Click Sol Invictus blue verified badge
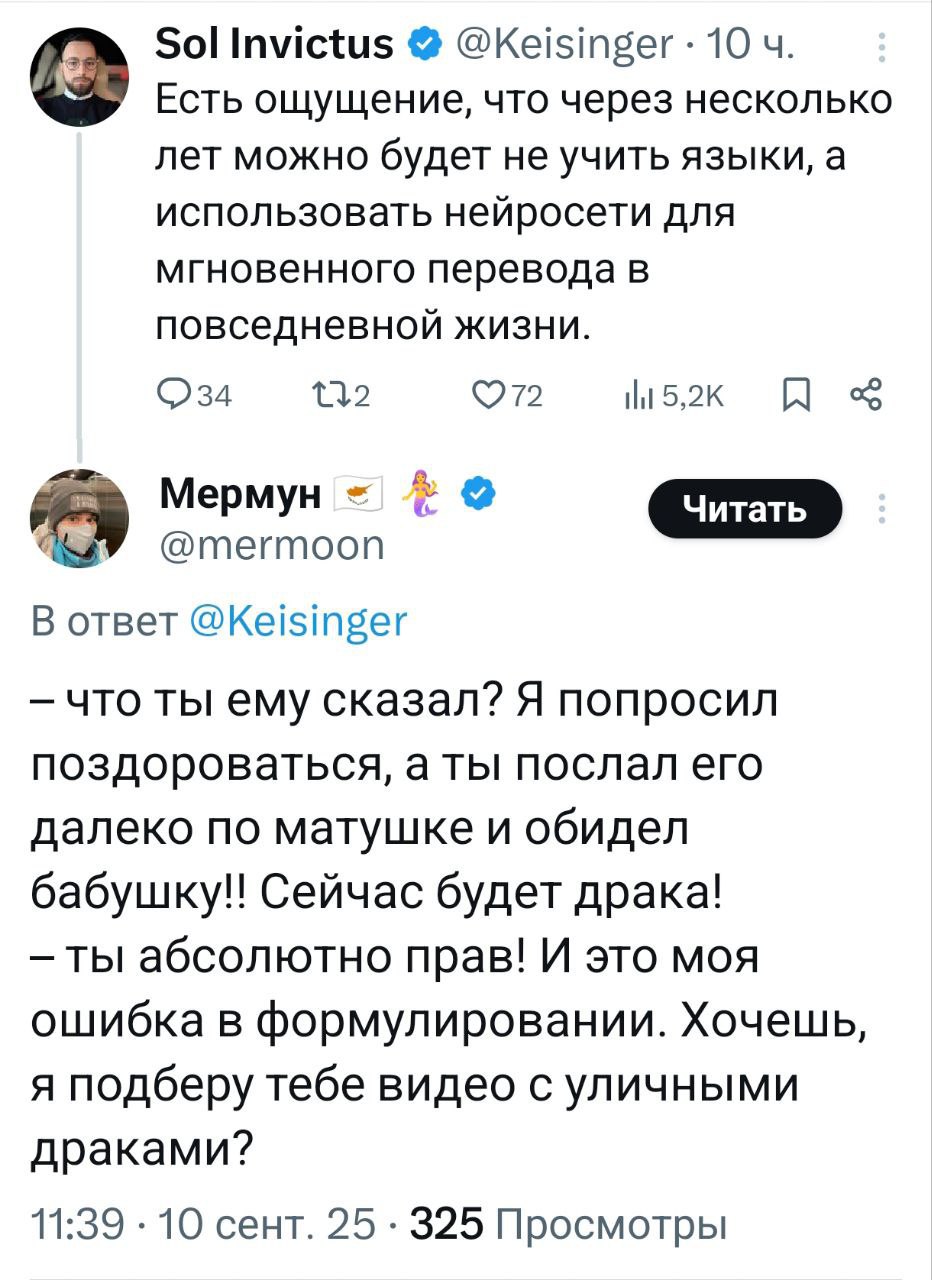The width and height of the screenshot is (932, 1280). [x=421, y=46]
